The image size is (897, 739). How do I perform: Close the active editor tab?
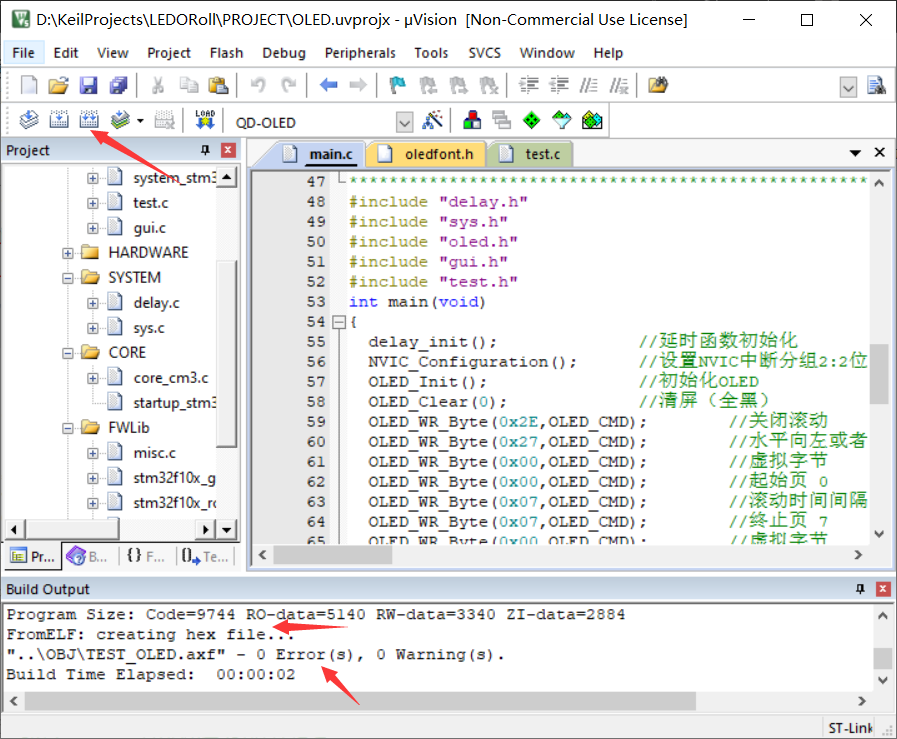[880, 152]
